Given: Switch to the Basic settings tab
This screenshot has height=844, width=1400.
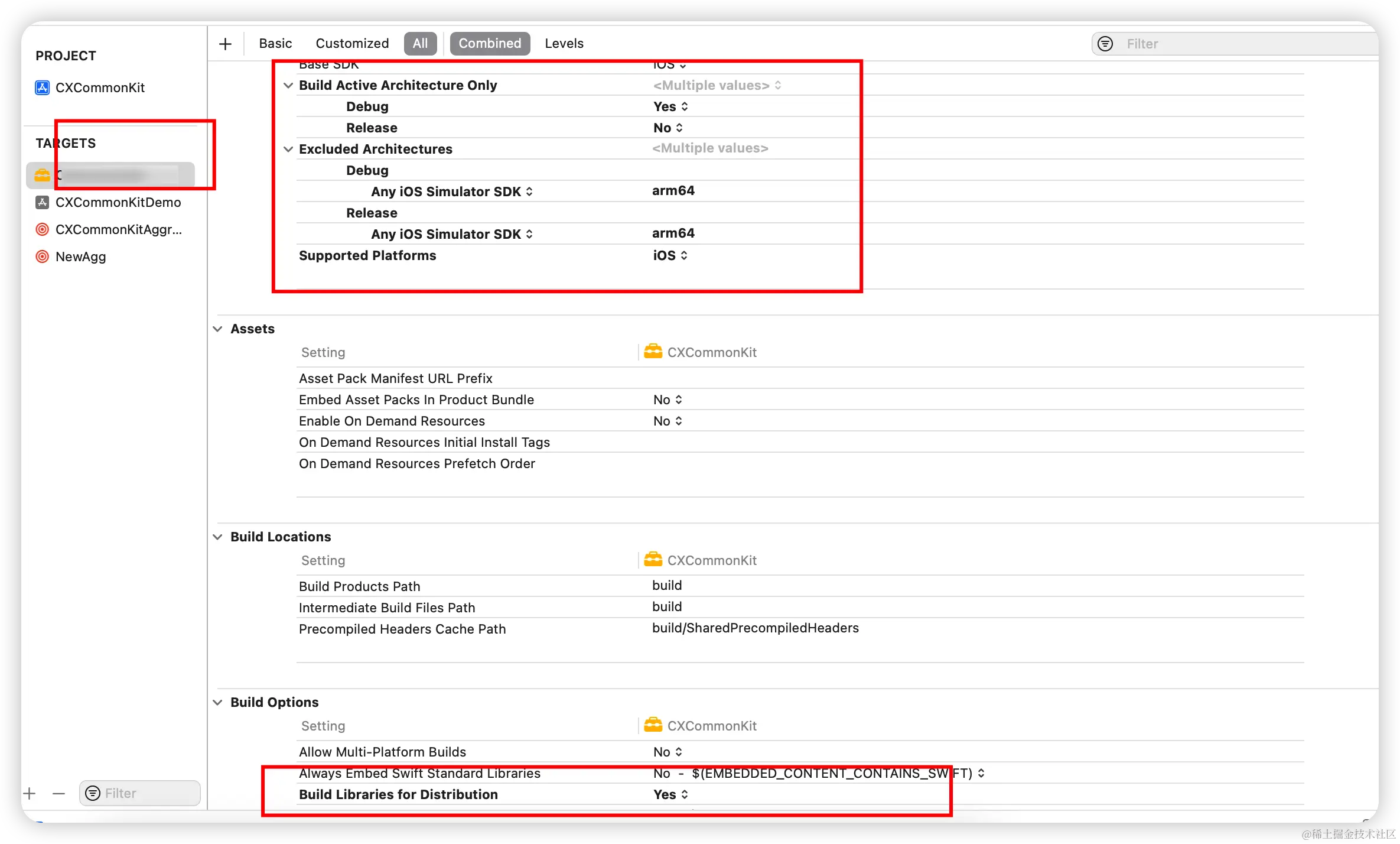Looking at the screenshot, I should (x=275, y=44).
